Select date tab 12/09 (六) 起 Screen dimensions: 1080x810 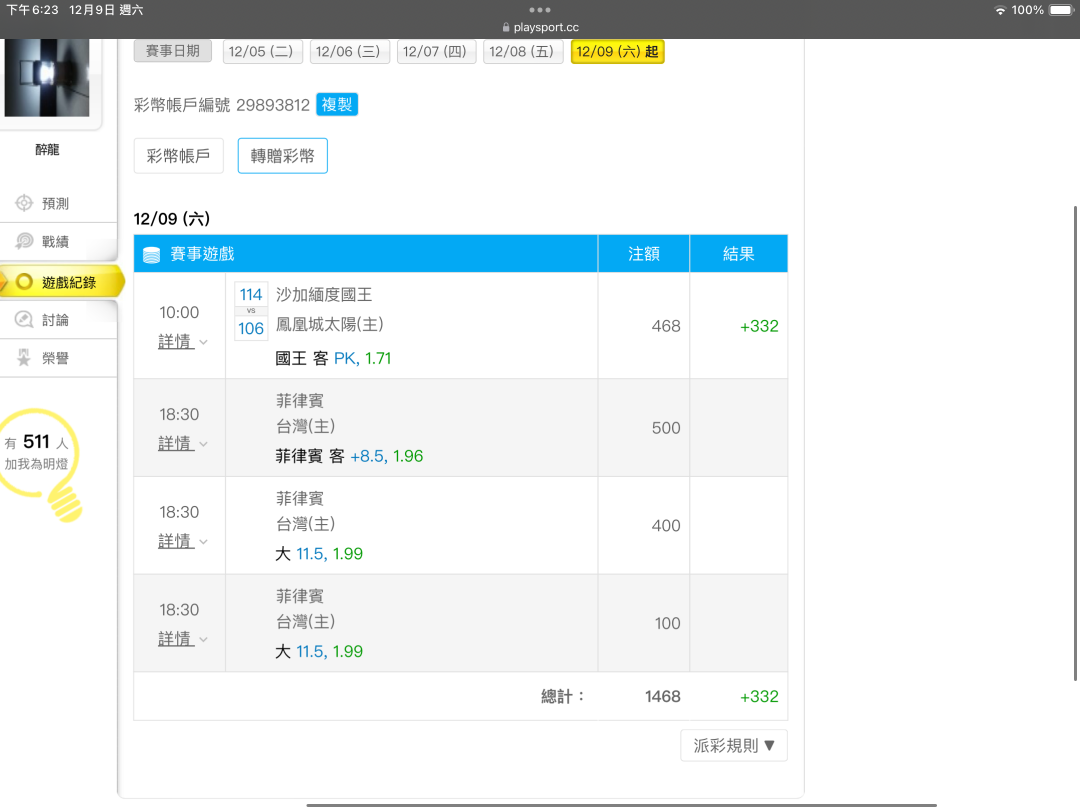pyautogui.click(x=617, y=52)
